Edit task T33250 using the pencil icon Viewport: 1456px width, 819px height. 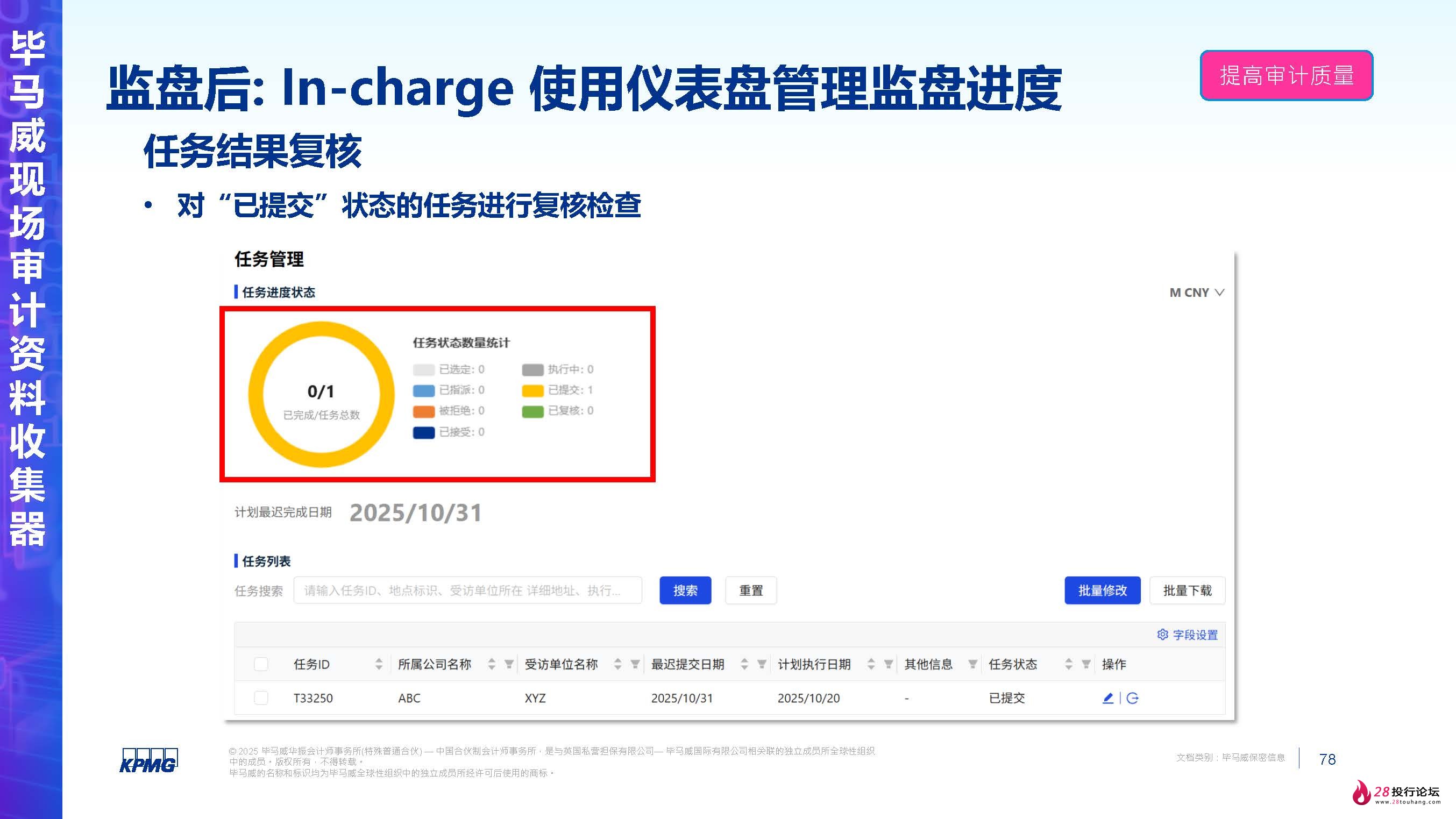[1109, 697]
